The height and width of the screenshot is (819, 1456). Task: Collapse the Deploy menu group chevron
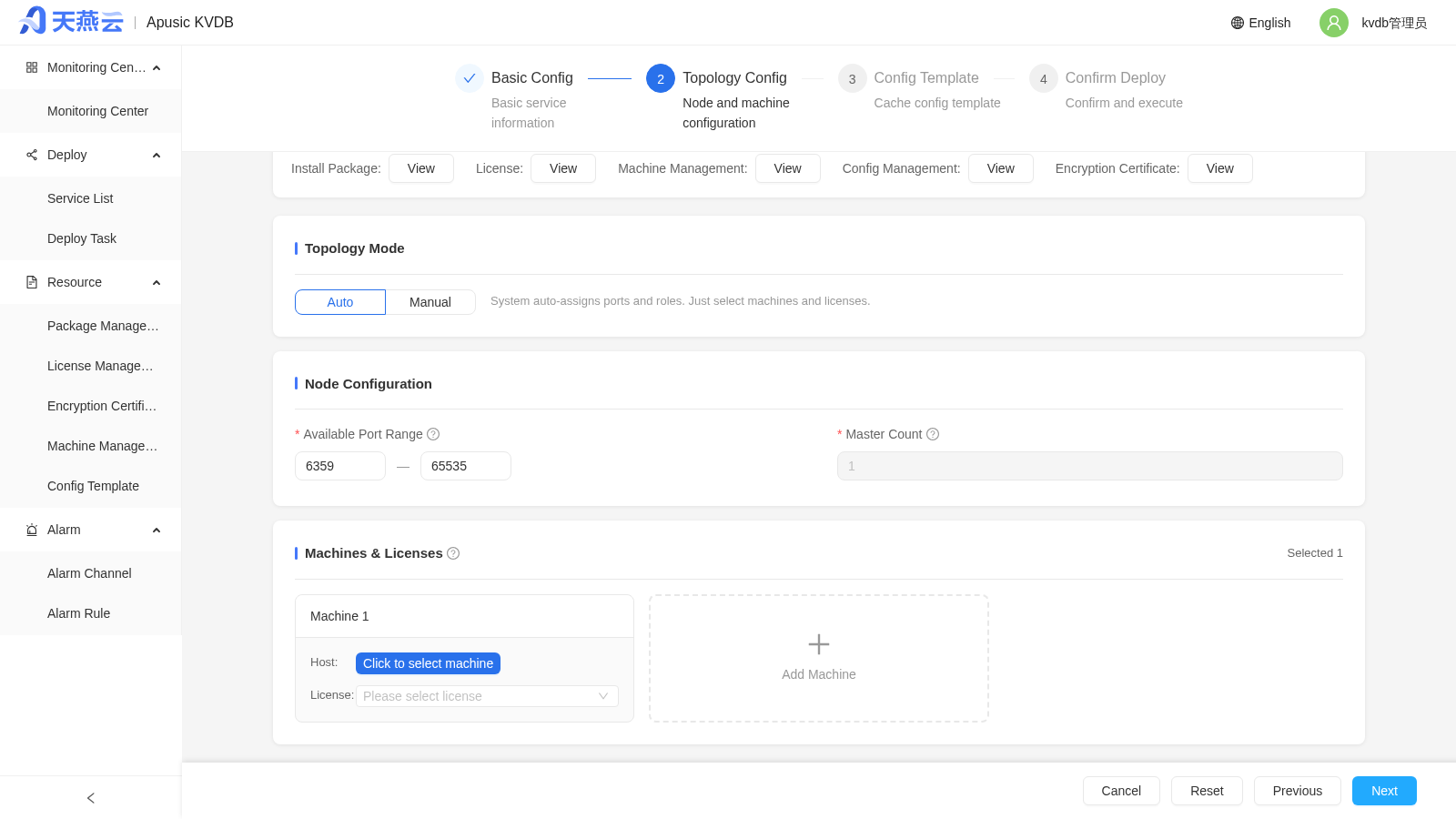157,156
